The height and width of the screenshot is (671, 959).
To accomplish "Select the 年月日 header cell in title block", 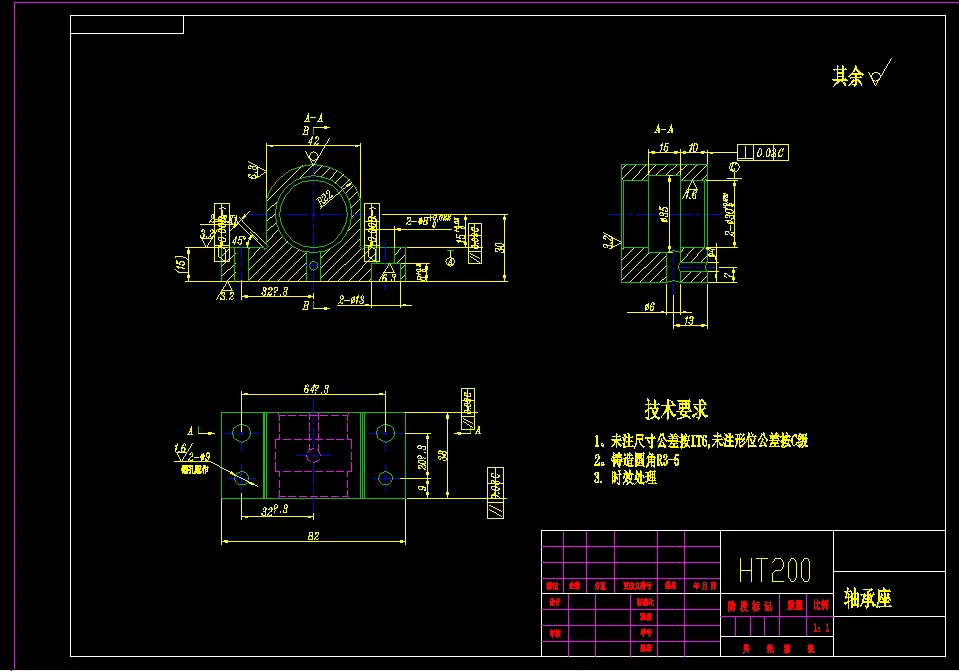I will coord(704,586).
